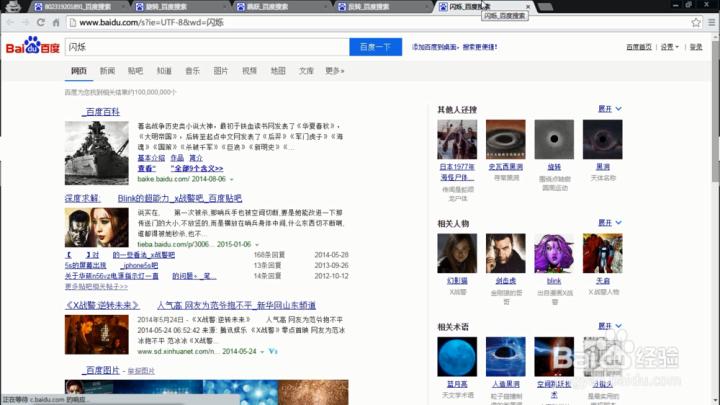This screenshot has height=405, width=720.
Task: Select the 音乐 search category
Action: tap(192, 71)
